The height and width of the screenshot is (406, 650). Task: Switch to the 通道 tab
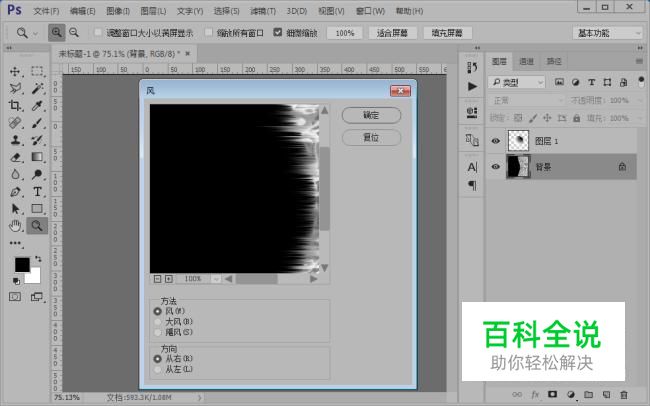click(x=526, y=61)
